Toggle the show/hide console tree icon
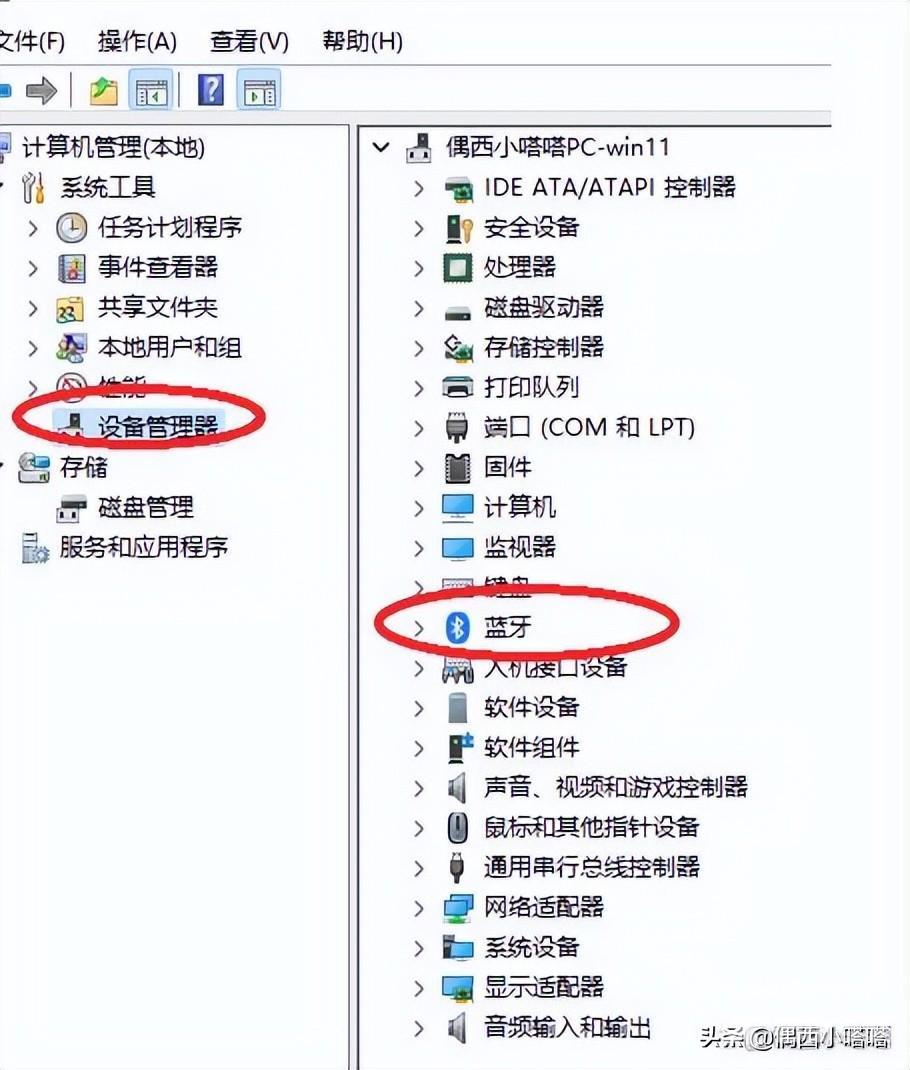 151,91
